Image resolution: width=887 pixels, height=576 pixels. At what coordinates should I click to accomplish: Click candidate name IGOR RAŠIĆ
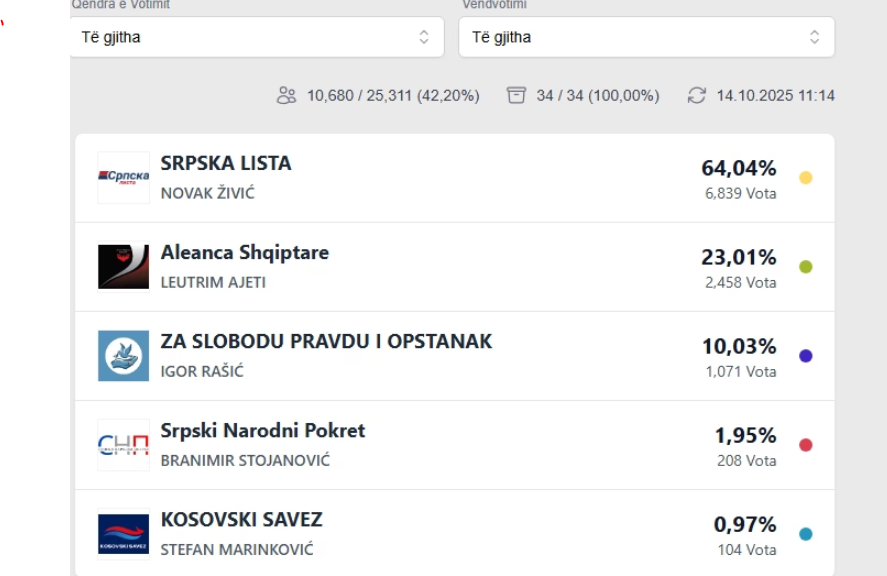pos(202,372)
